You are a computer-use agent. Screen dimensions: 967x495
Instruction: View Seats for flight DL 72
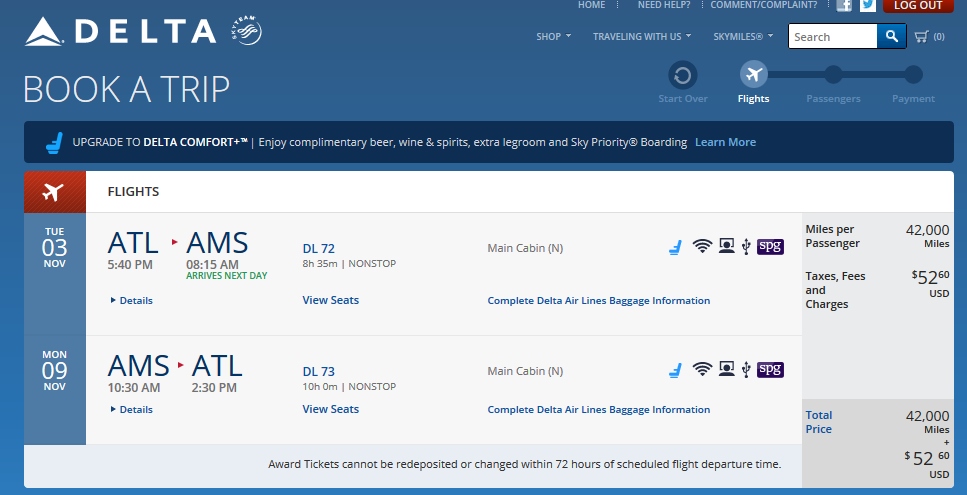tap(331, 300)
